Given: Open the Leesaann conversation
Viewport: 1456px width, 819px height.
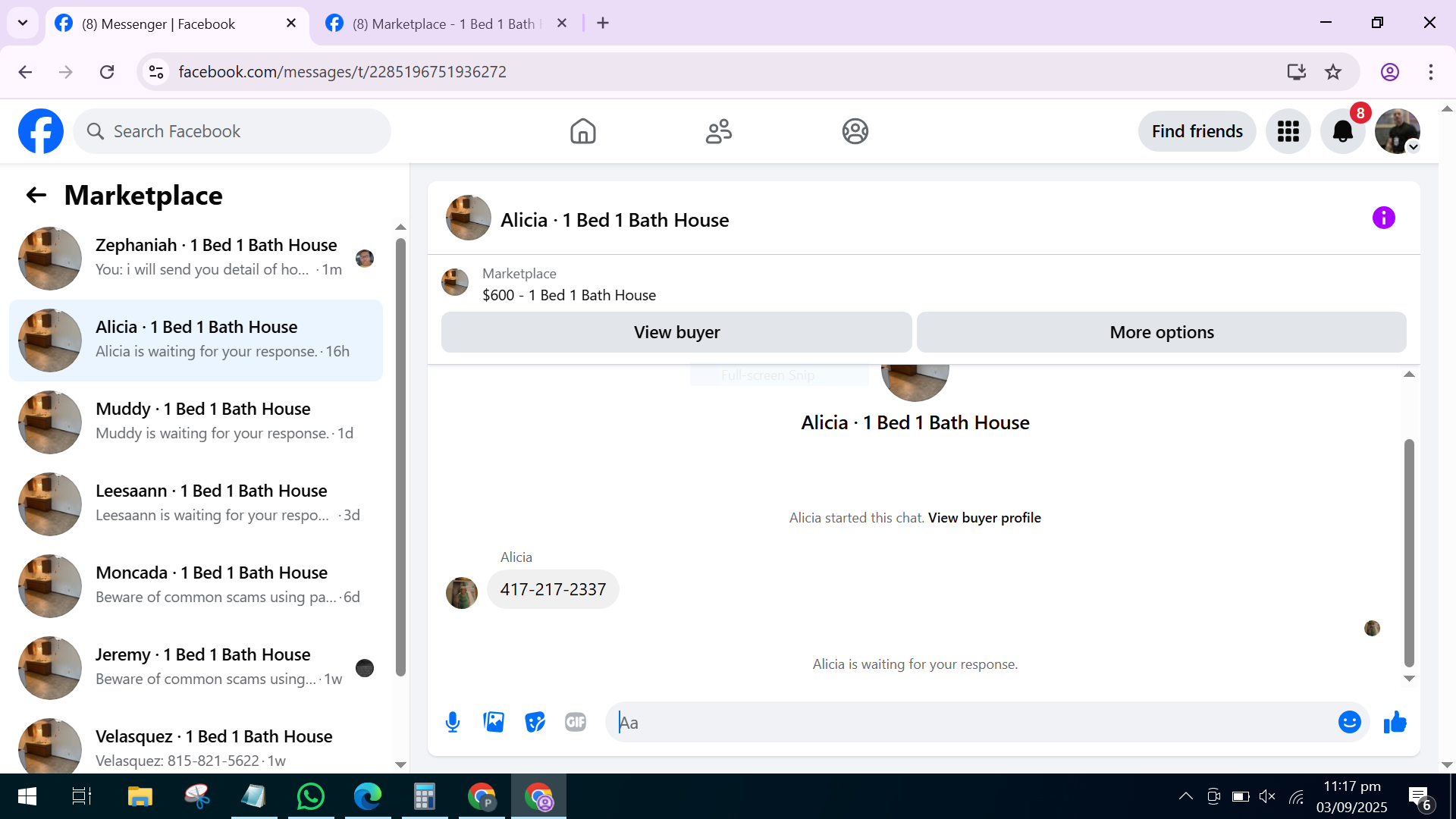Looking at the screenshot, I should point(196,504).
